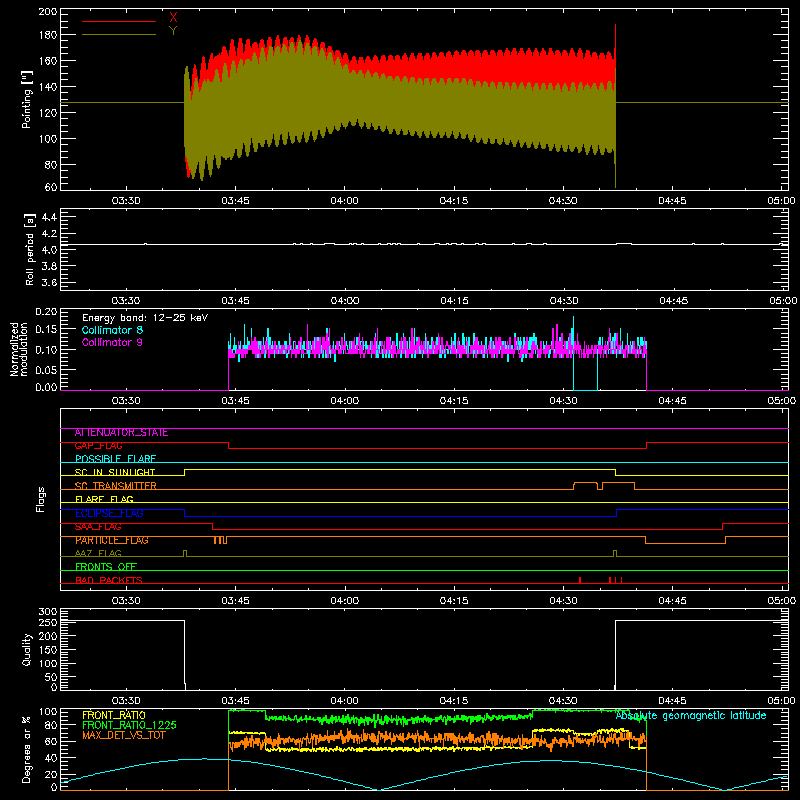The width and height of the screenshot is (800, 800).
Task: Click the ECLIPSE_FLAG label
Action: click(x=109, y=513)
